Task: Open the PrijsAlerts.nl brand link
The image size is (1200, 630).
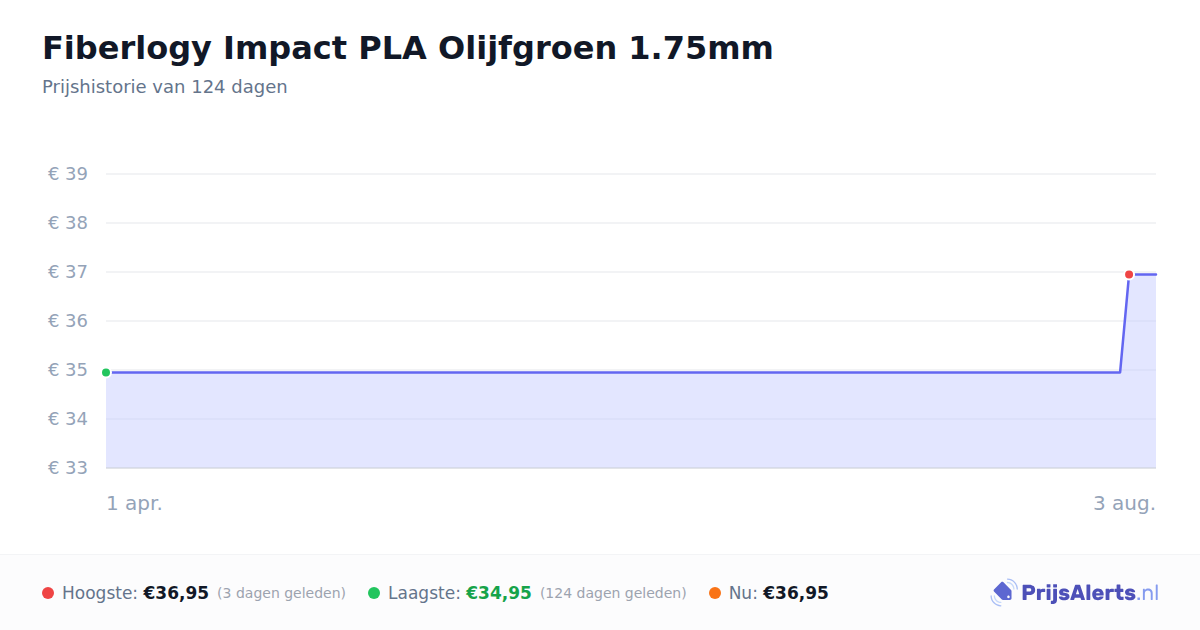Action: (x=1075, y=593)
